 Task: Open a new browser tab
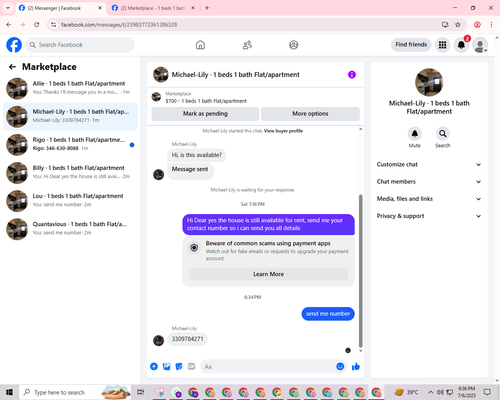[207, 8]
